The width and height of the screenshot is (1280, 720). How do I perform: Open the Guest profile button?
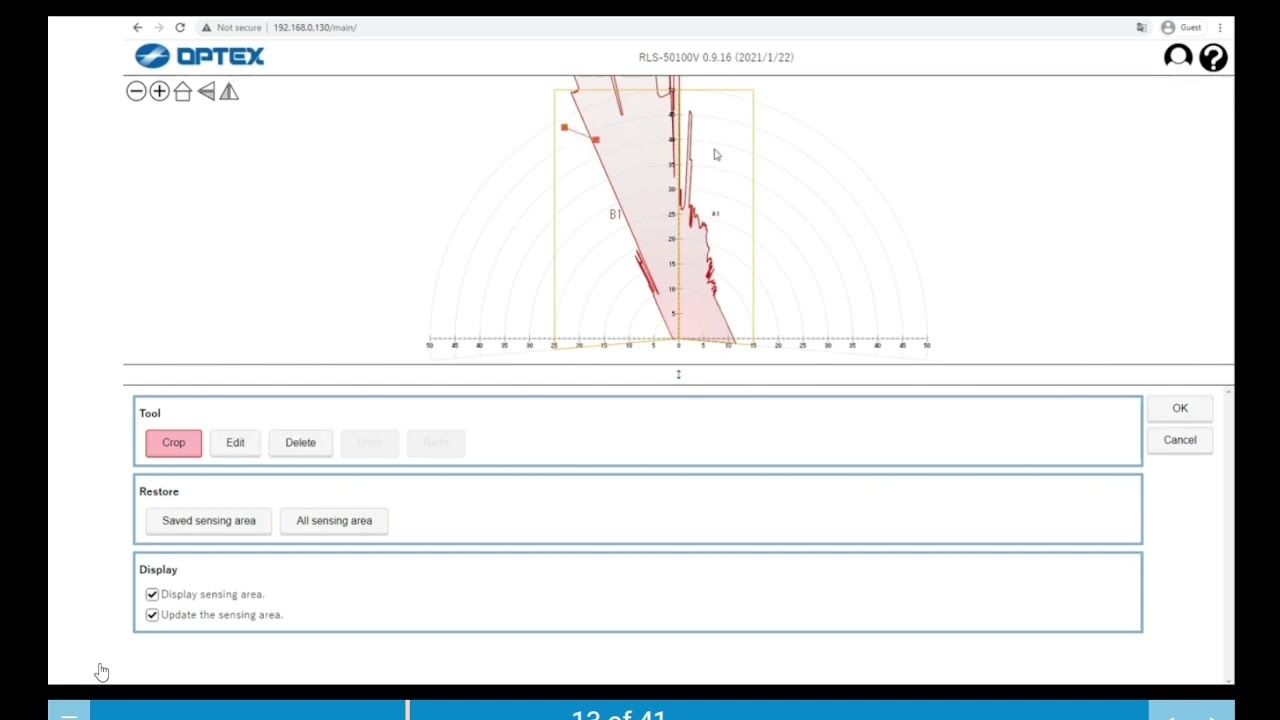pos(1181,27)
